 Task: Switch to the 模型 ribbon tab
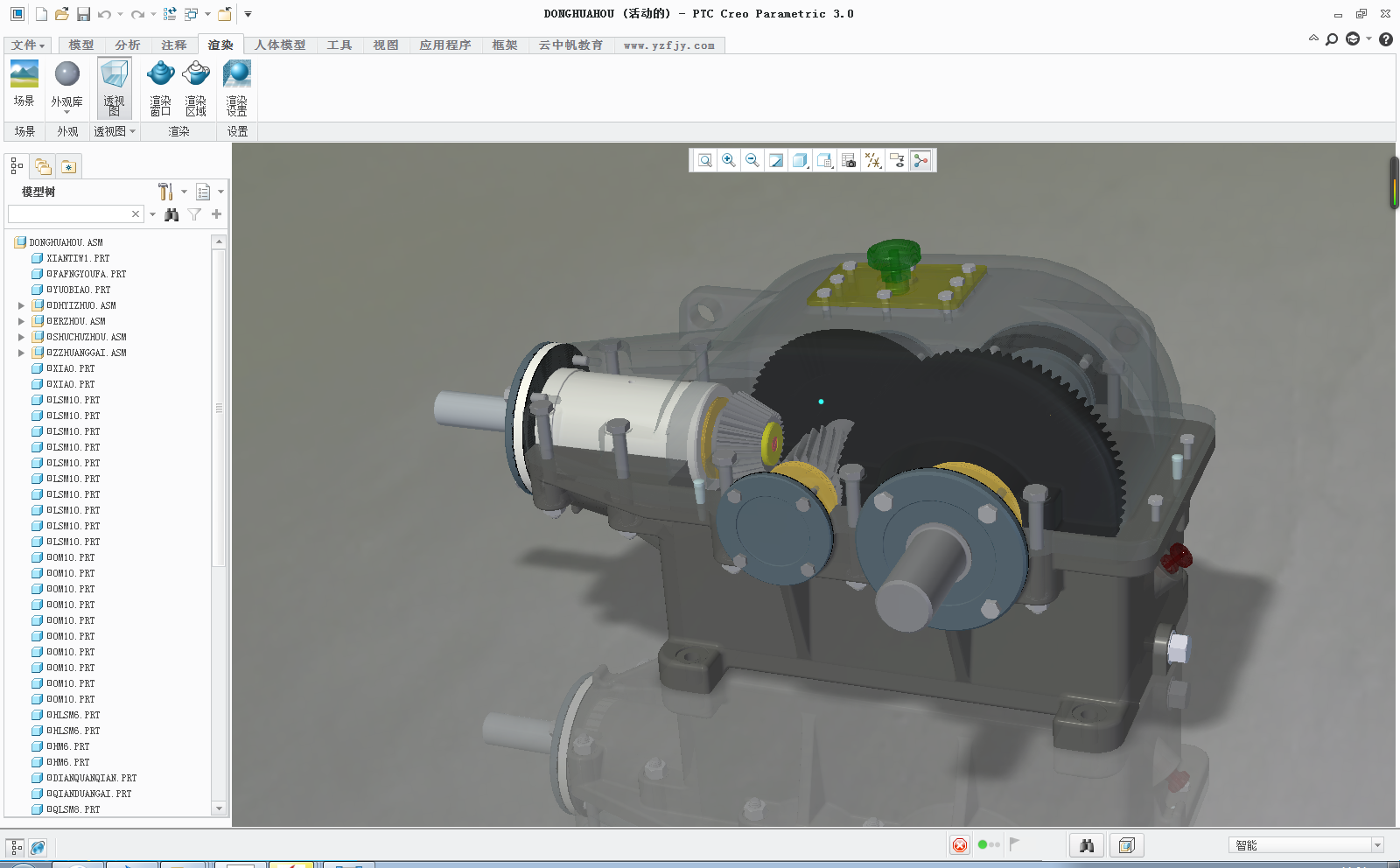tap(81, 45)
